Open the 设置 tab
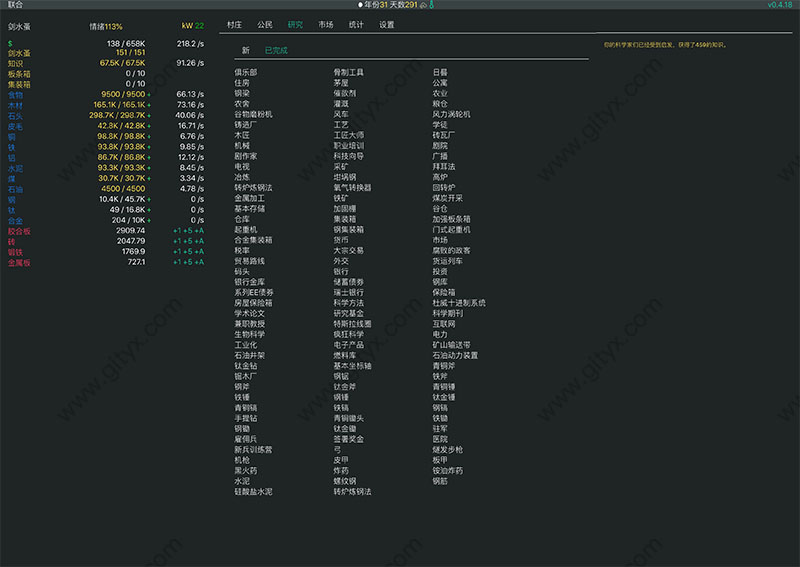The width and height of the screenshot is (800, 567). [386, 24]
